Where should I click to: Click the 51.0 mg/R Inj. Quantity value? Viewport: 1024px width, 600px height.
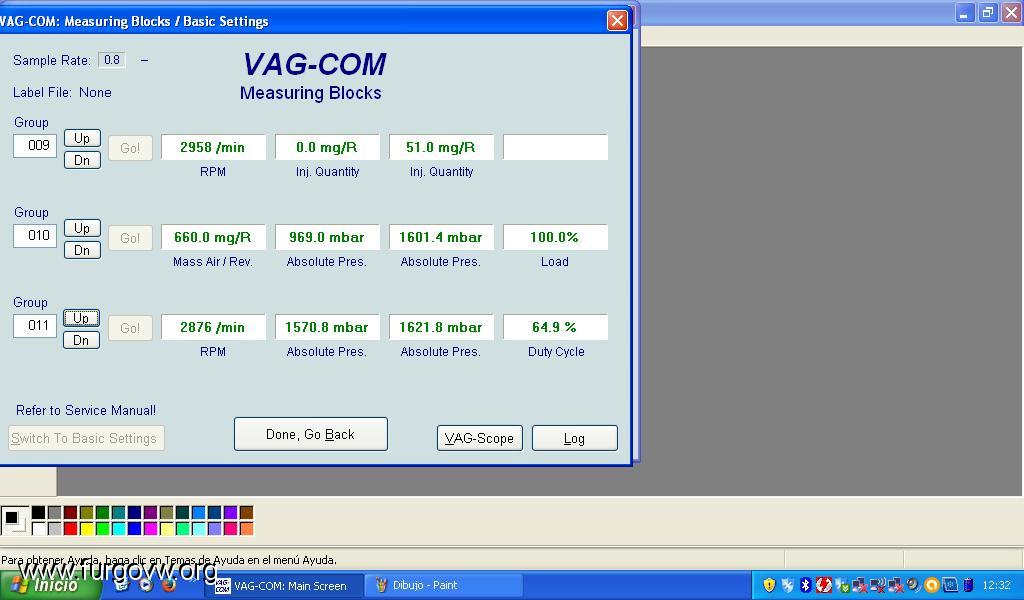point(441,147)
